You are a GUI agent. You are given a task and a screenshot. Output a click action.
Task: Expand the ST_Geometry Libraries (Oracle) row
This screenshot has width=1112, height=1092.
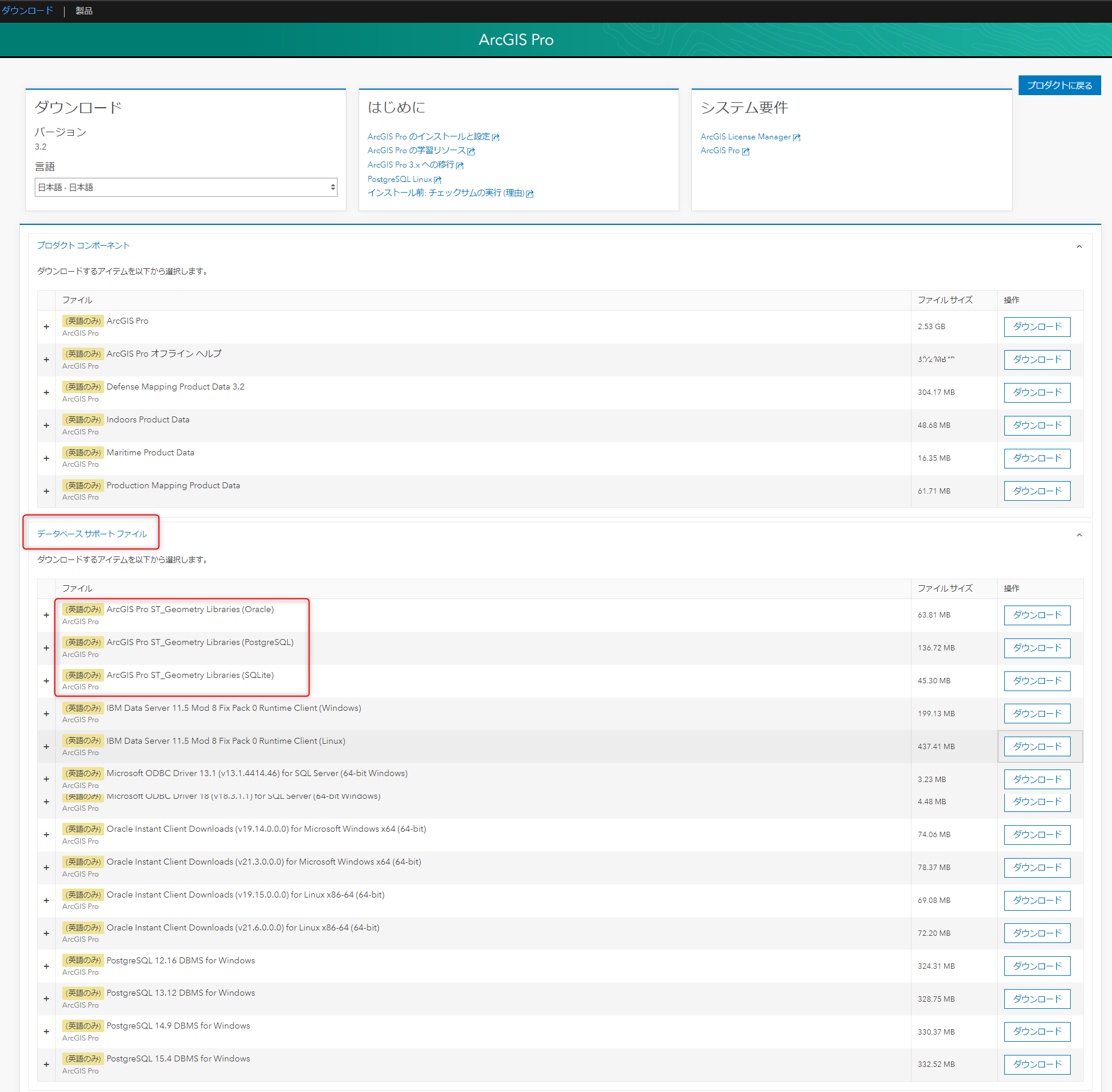tap(46, 615)
